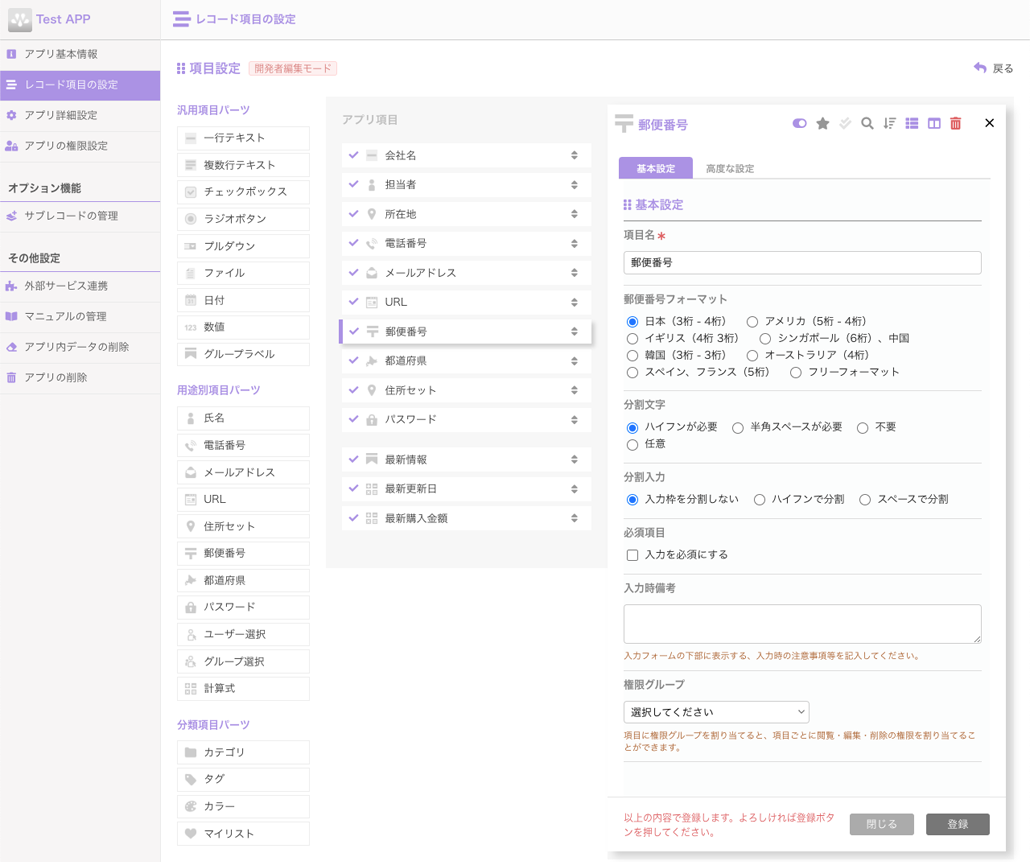Click reorder arrows on 所在地 row
Viewport: 1030px width, 862px height.
click(574, 214)
